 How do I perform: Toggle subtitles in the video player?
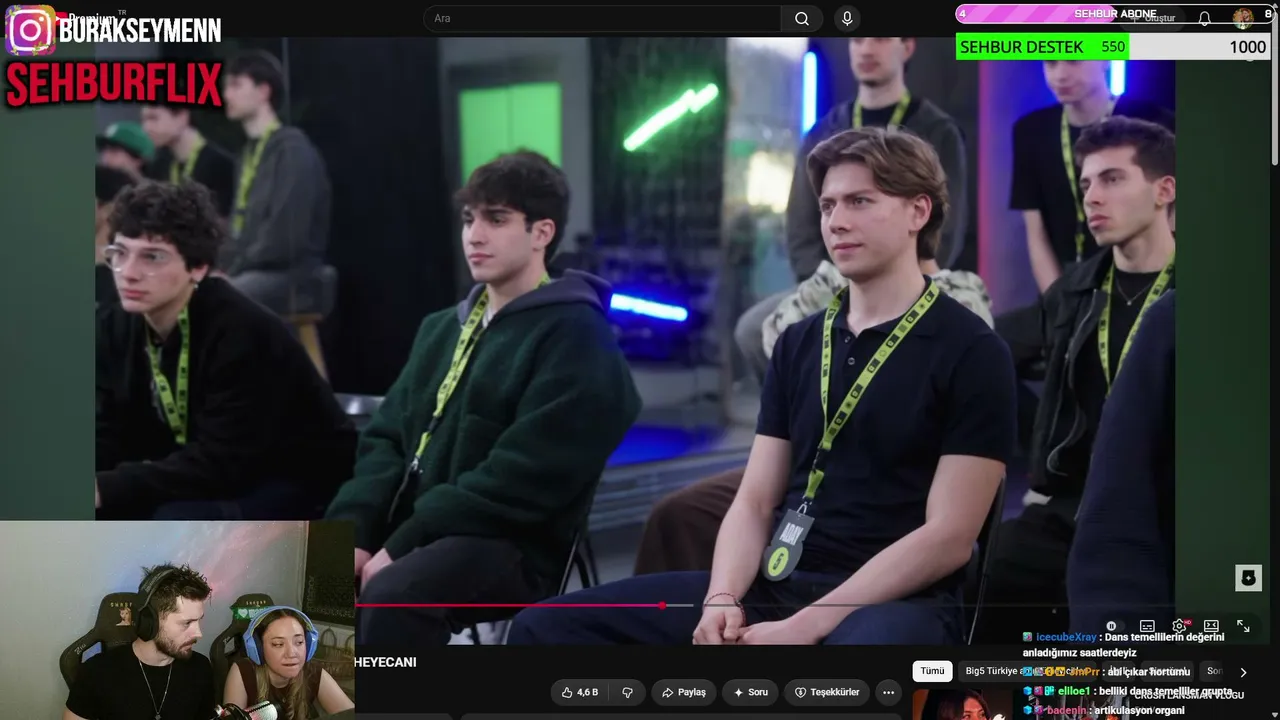(x=1147, y=626)
